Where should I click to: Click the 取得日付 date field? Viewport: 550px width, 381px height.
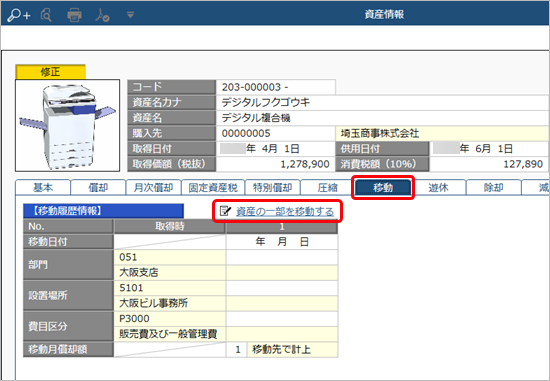276,148
